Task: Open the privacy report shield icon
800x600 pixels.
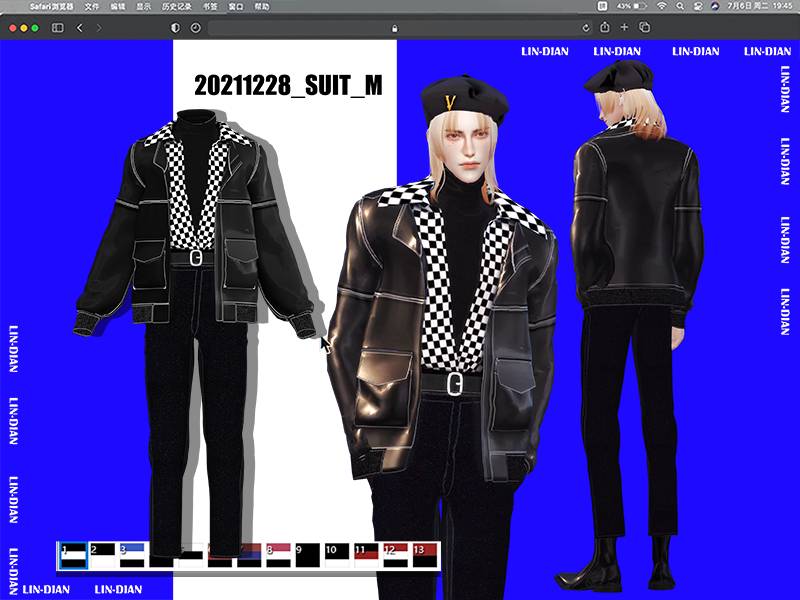Action: (x=176, y=28)
